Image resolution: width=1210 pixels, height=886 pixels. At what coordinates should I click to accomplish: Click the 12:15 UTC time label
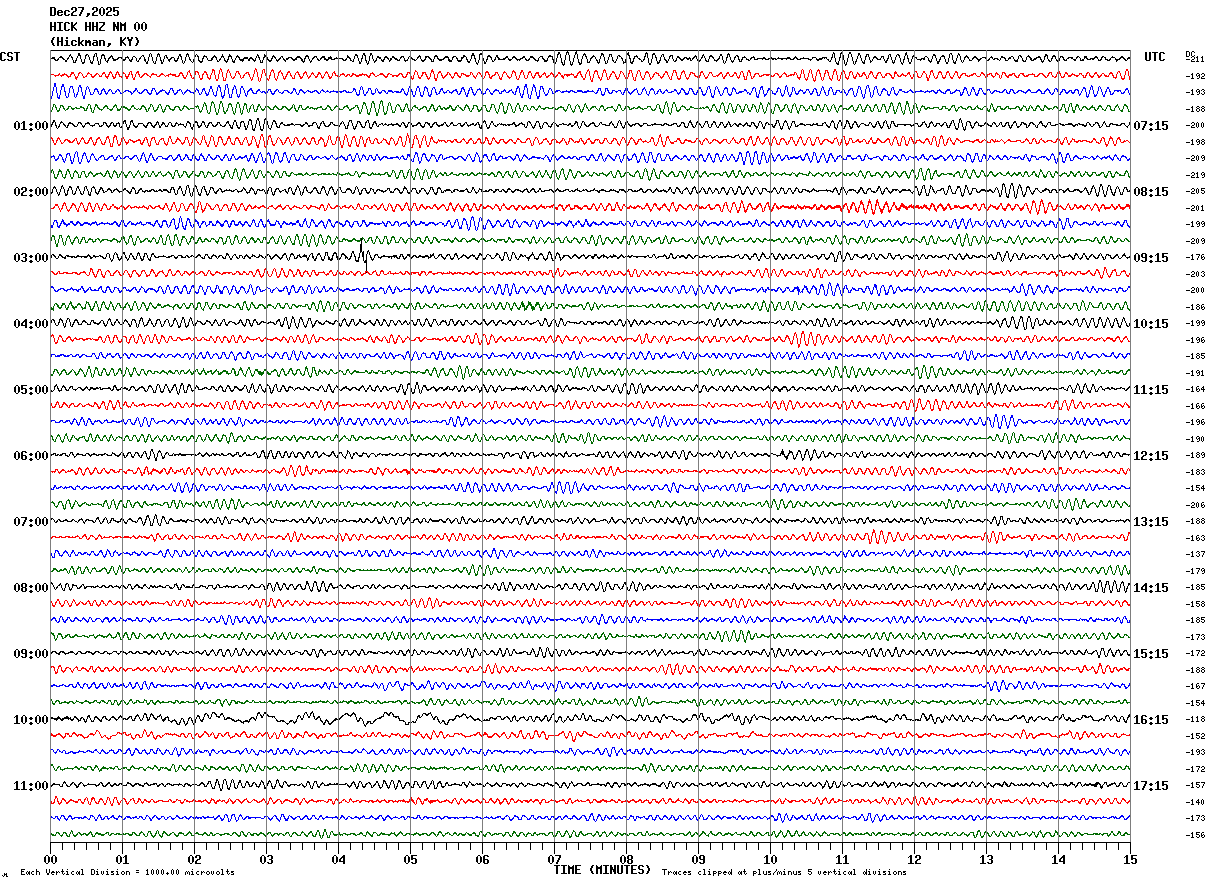[x=1151, y=456]
